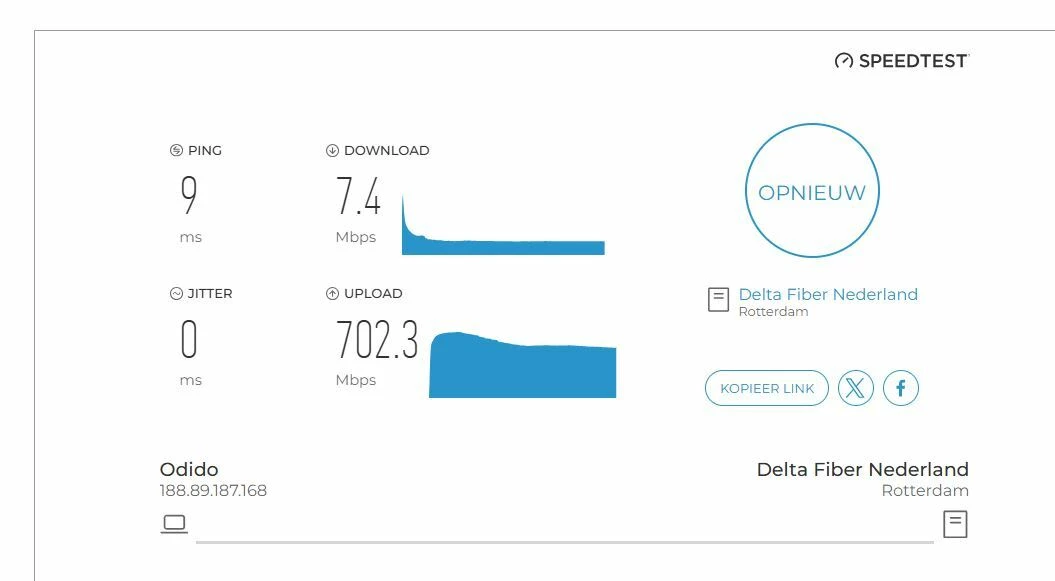Open the Delta Fiber Nederland server link
The width and height of the screenshot is (1055, 581).
coord(828,295)
